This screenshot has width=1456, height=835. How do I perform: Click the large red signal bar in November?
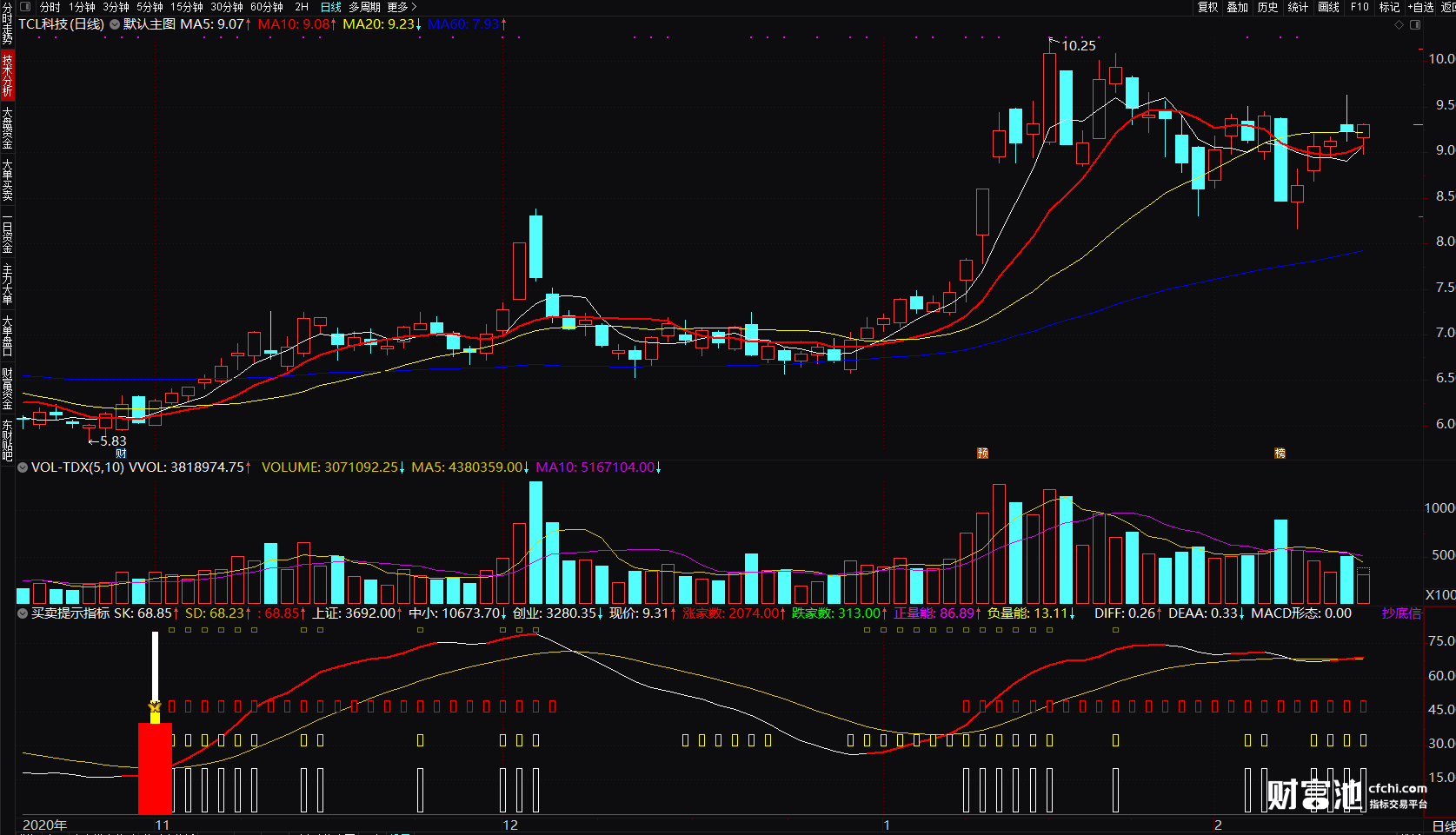(x=156, y=768)
